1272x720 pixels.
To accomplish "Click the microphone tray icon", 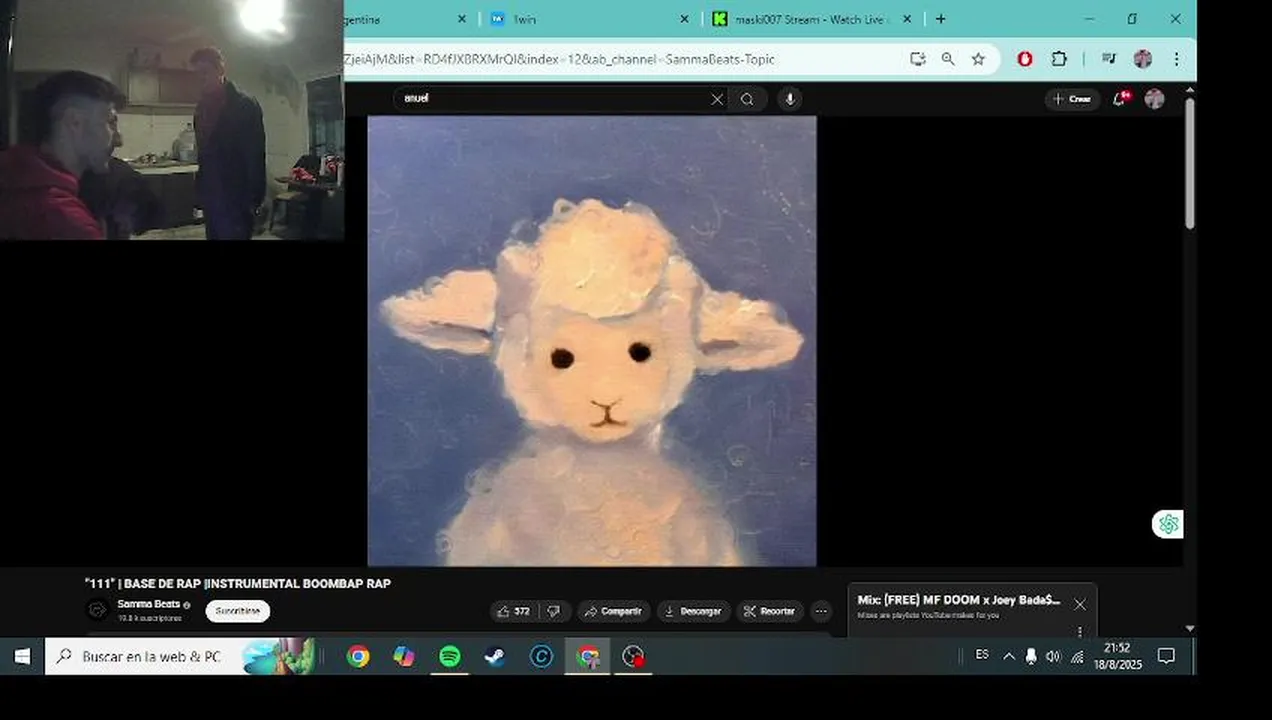I will (1031, 656).
